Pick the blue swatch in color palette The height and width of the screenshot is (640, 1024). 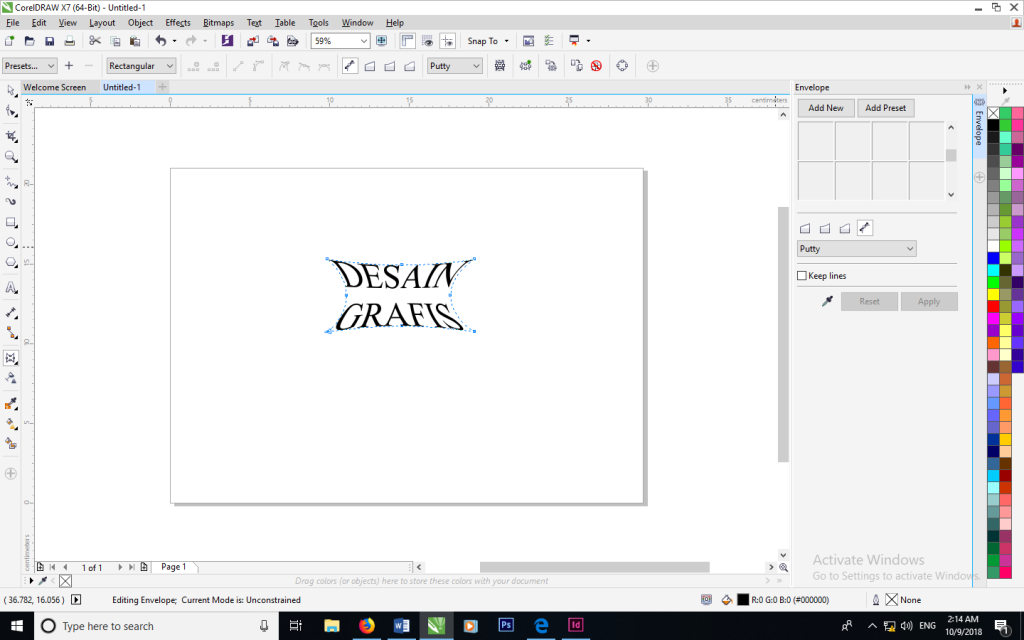tap(993, 258)
